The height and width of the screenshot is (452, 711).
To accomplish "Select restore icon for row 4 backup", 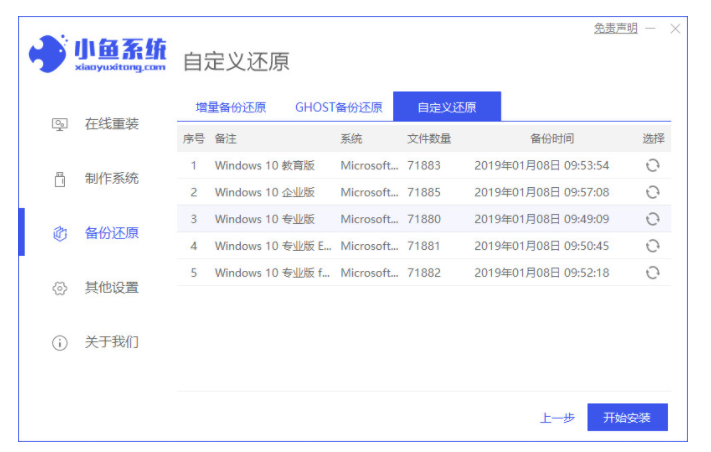I will [652, 245].
